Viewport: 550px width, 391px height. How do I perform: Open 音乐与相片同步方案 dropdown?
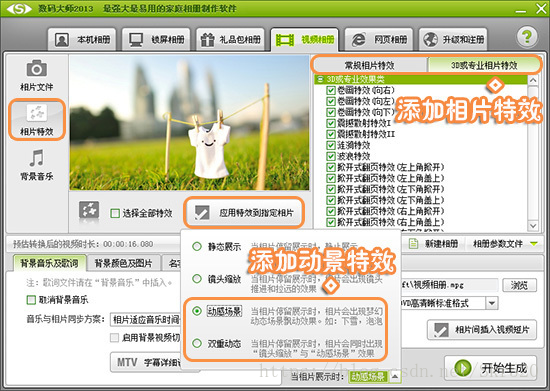(146, 319)
